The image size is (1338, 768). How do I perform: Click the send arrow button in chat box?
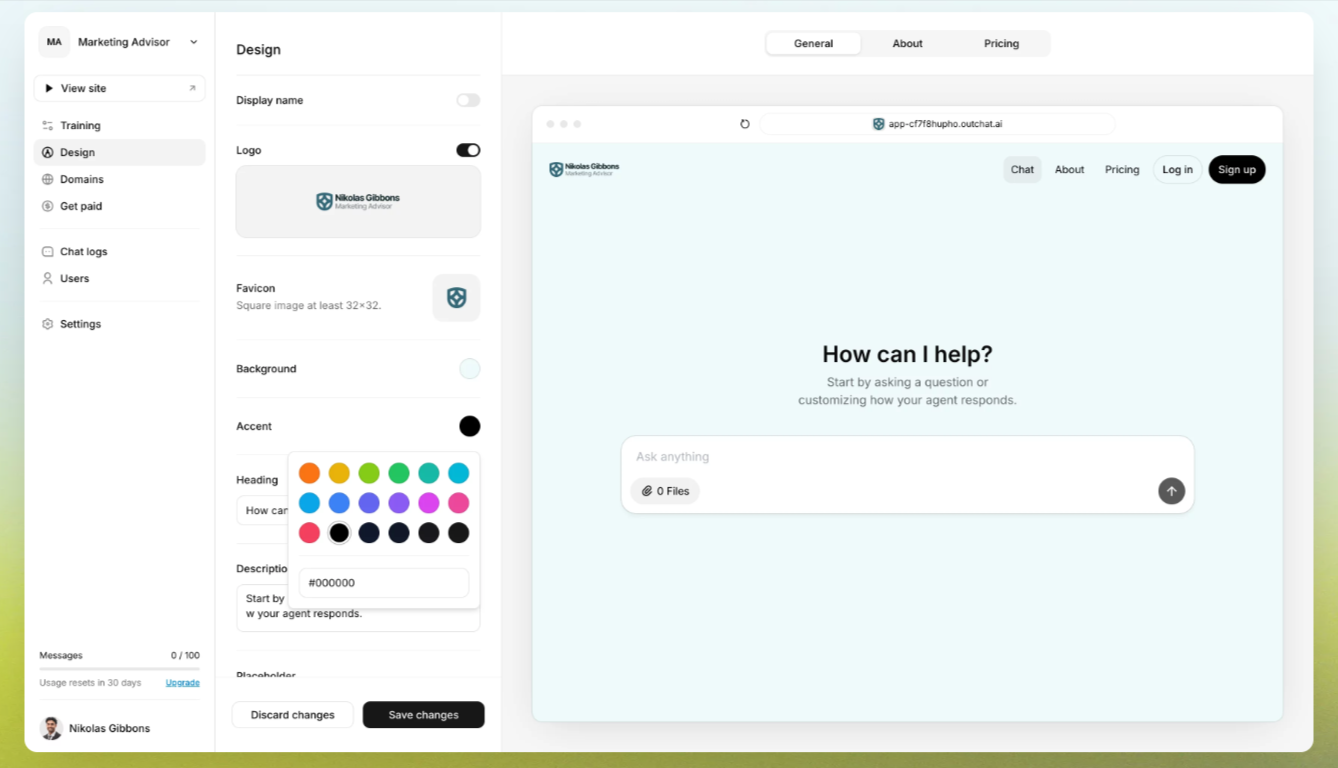(1171, 491)
